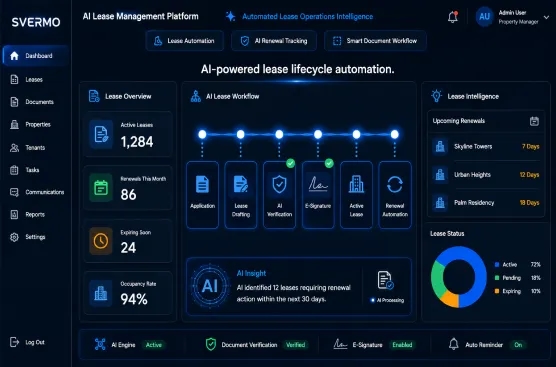Click the Communications sidebar icon

14,192
